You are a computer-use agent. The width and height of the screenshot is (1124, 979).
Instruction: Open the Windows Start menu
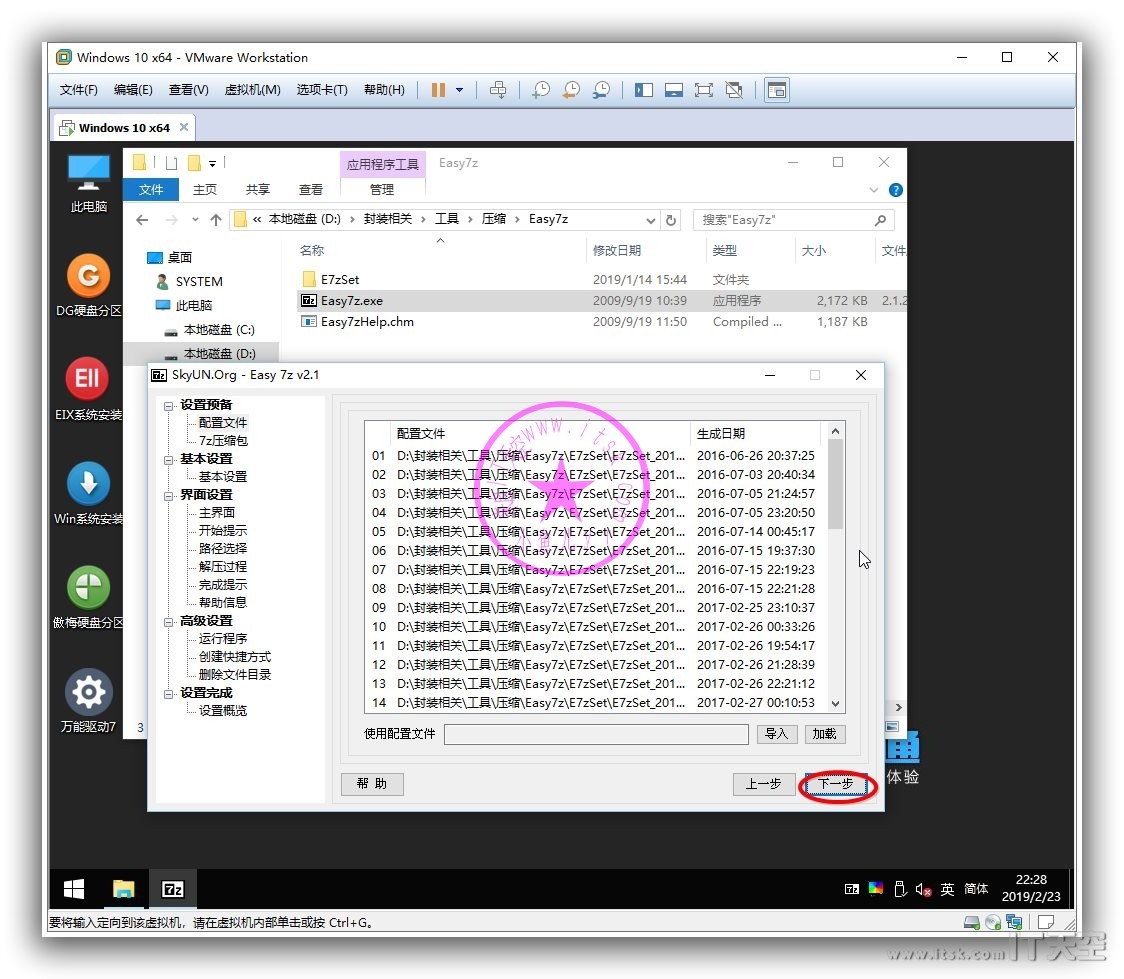pos(74,889)
